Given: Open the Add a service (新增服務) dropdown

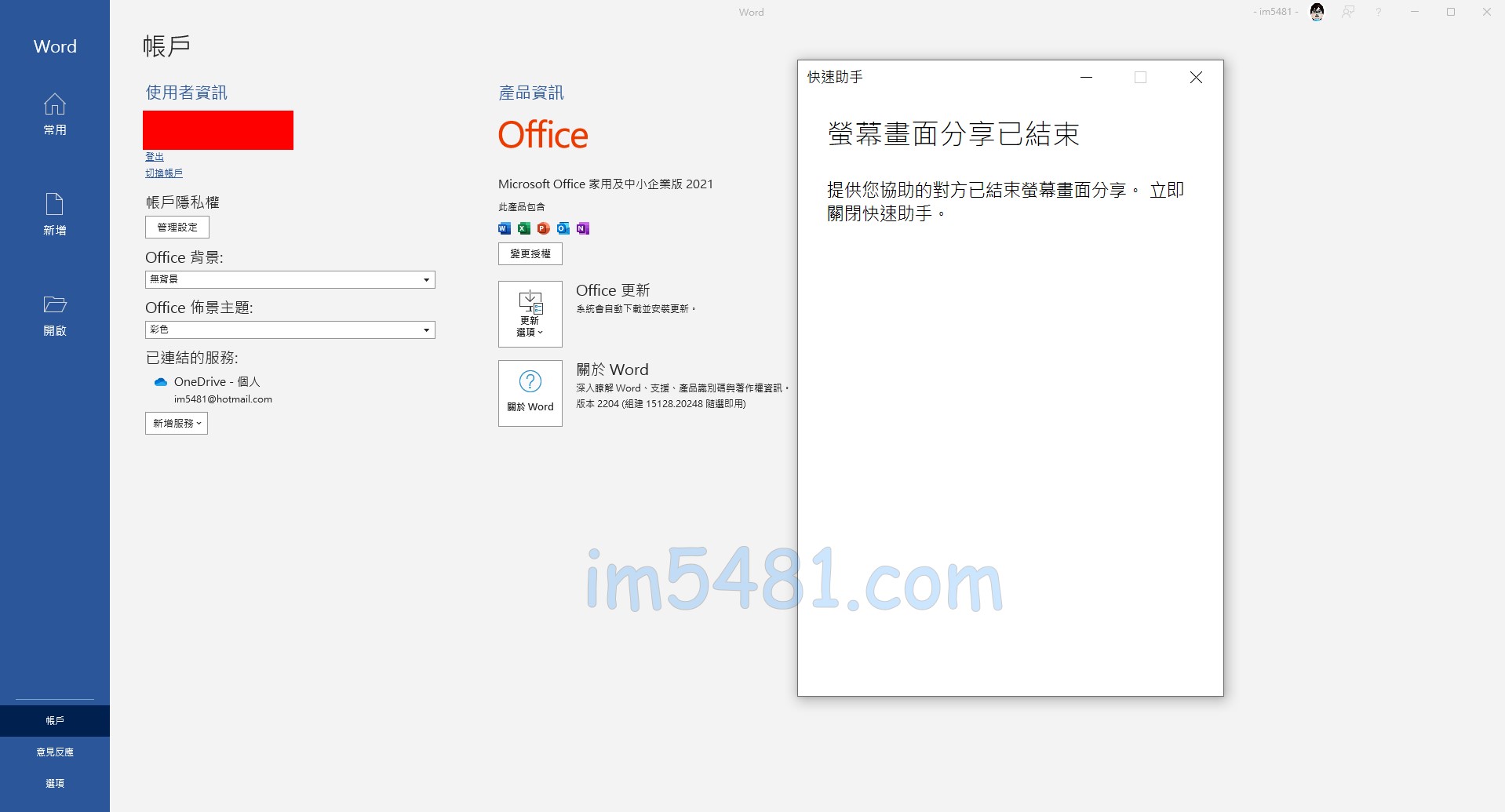Looking at the screenshot, I should point(177,424).
